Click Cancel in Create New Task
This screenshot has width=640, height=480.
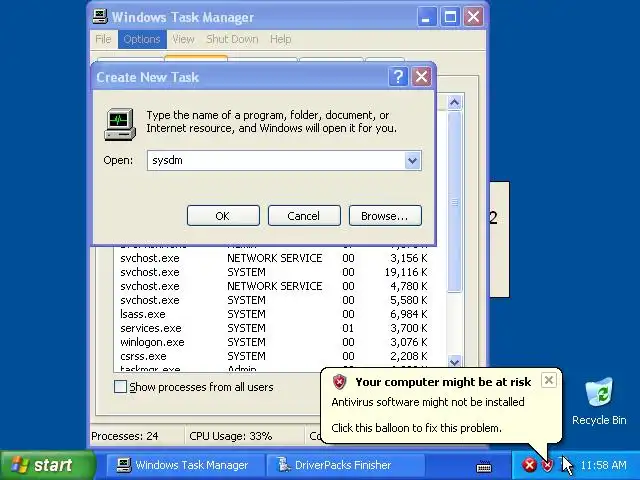[x=304, y=216]
